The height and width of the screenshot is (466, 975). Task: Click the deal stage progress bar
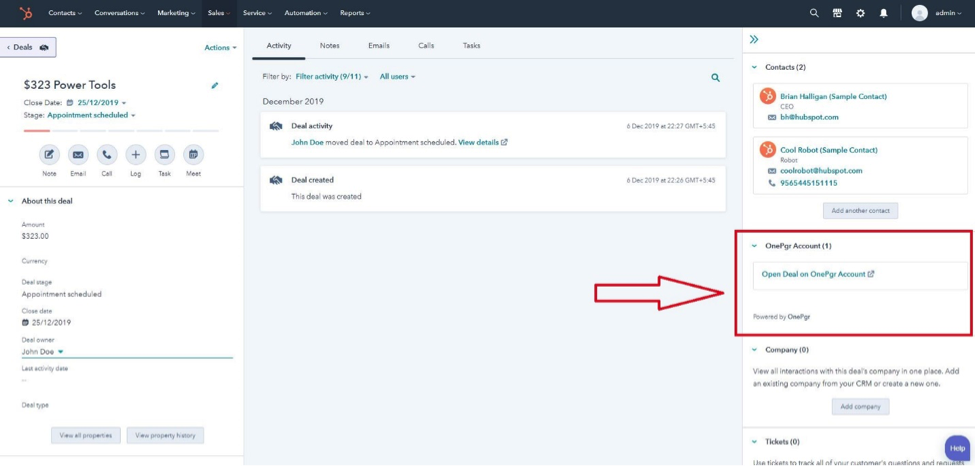[121, 131]
